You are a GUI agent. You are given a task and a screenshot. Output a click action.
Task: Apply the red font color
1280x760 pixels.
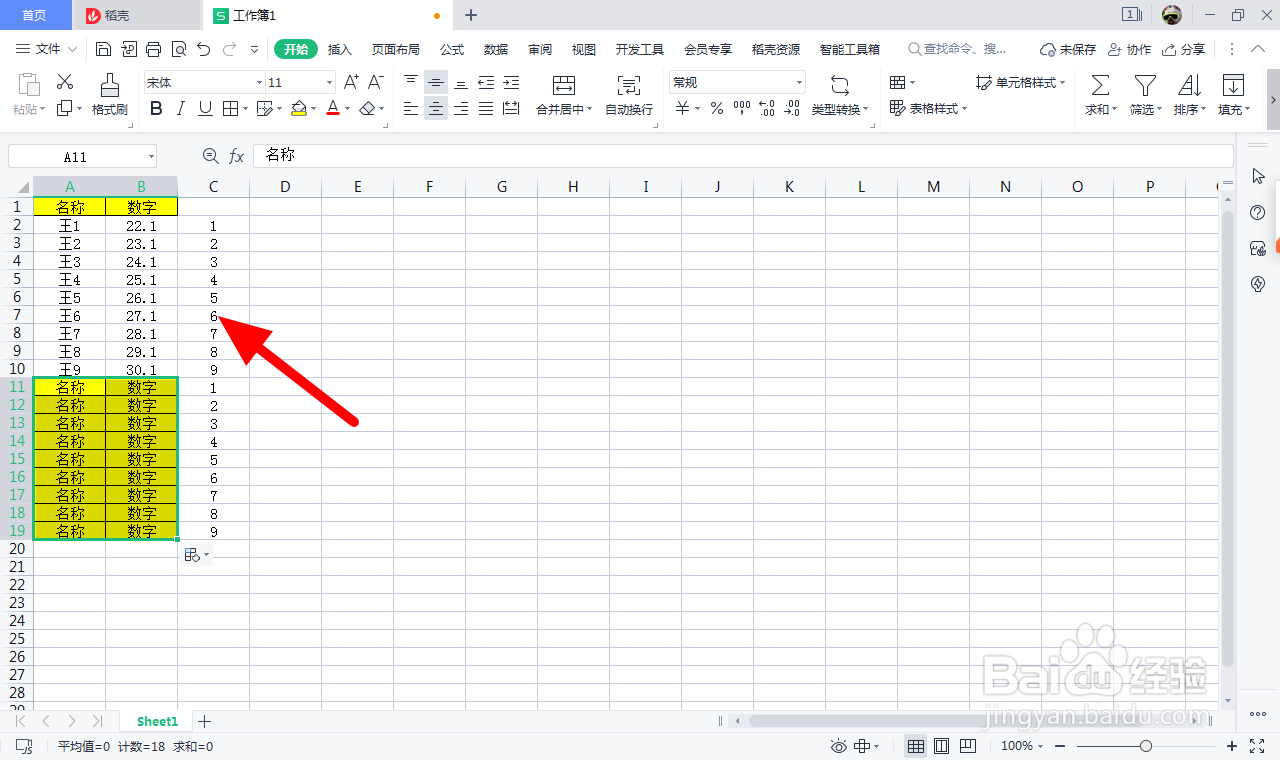pyautogui.click(x=333, y=109)
